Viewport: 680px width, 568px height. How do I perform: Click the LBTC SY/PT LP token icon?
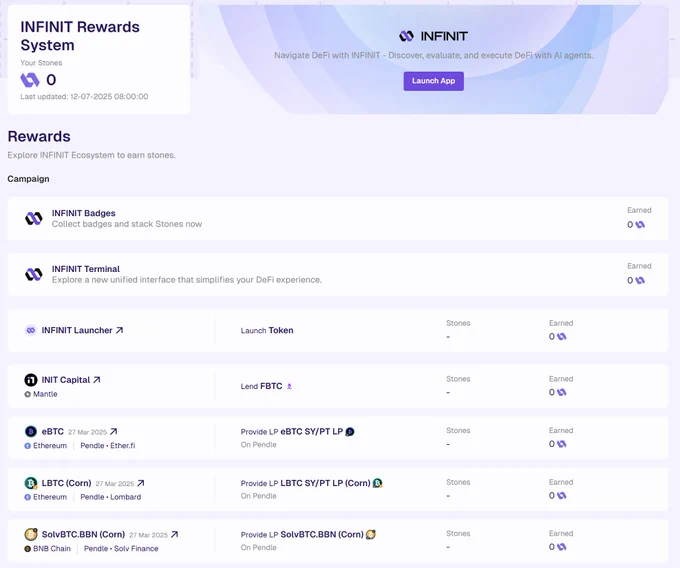tap(377, 483)
